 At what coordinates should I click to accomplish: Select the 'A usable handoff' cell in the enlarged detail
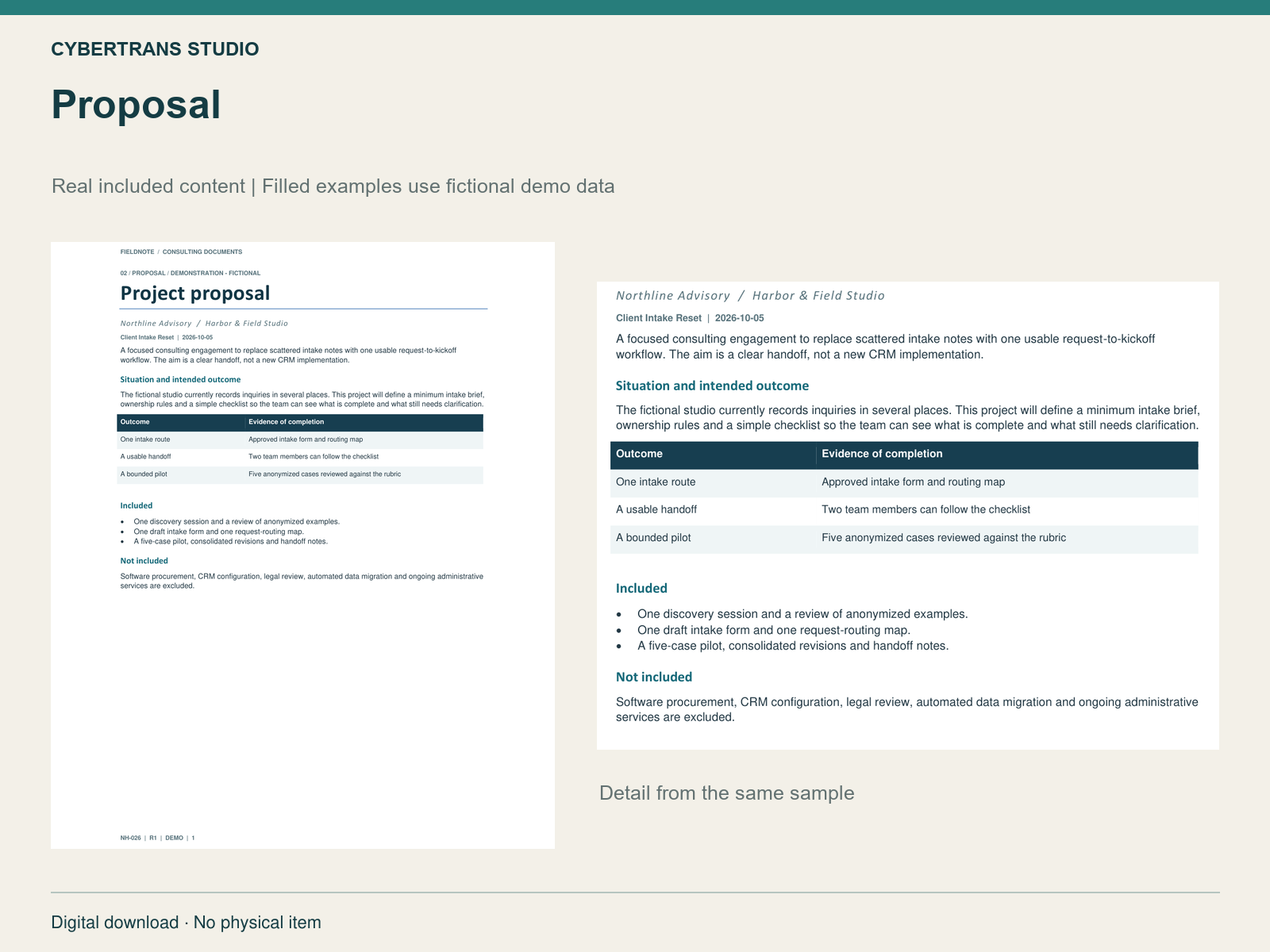pos(656,510)
